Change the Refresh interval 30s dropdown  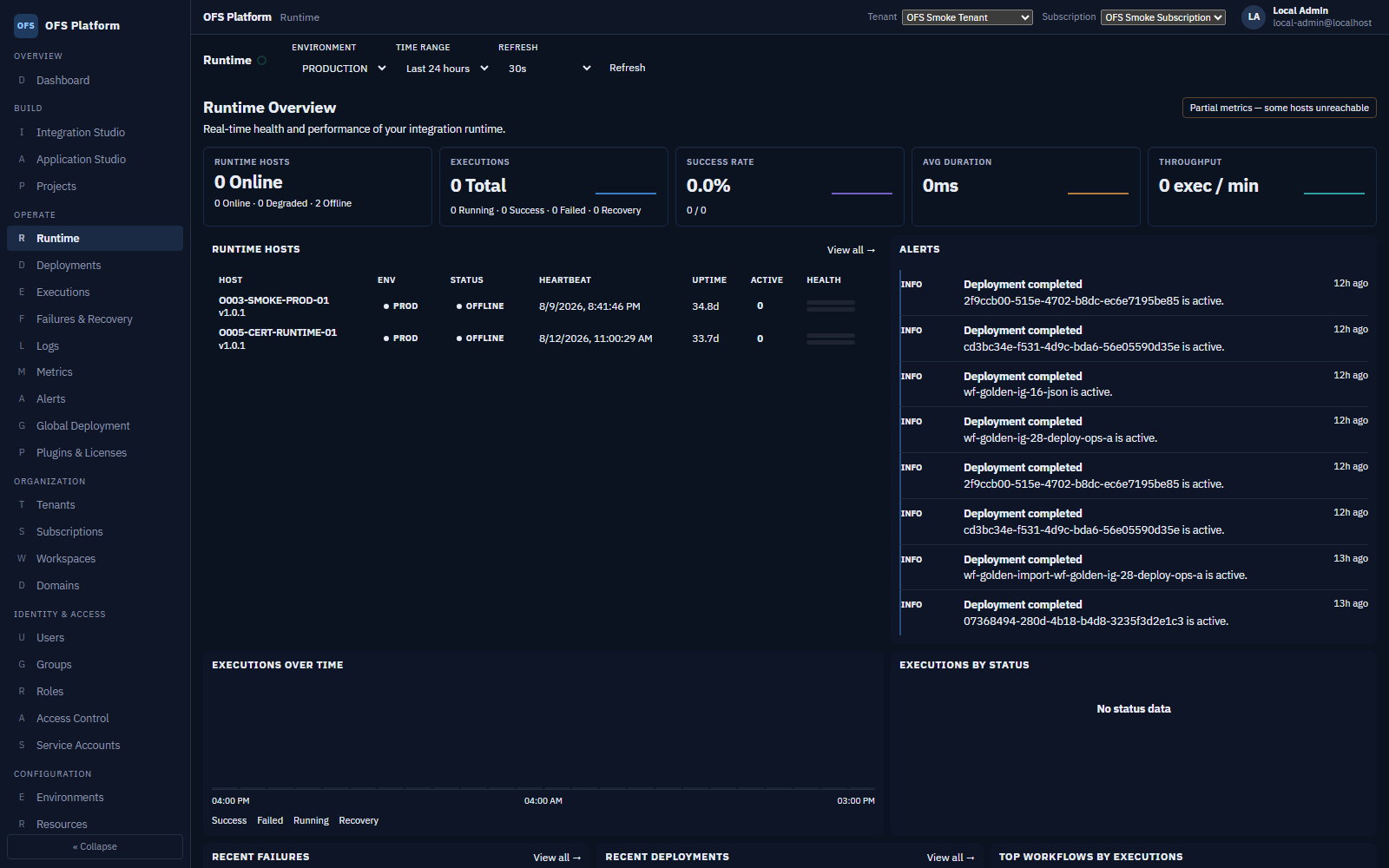click(x=549, y=69)
